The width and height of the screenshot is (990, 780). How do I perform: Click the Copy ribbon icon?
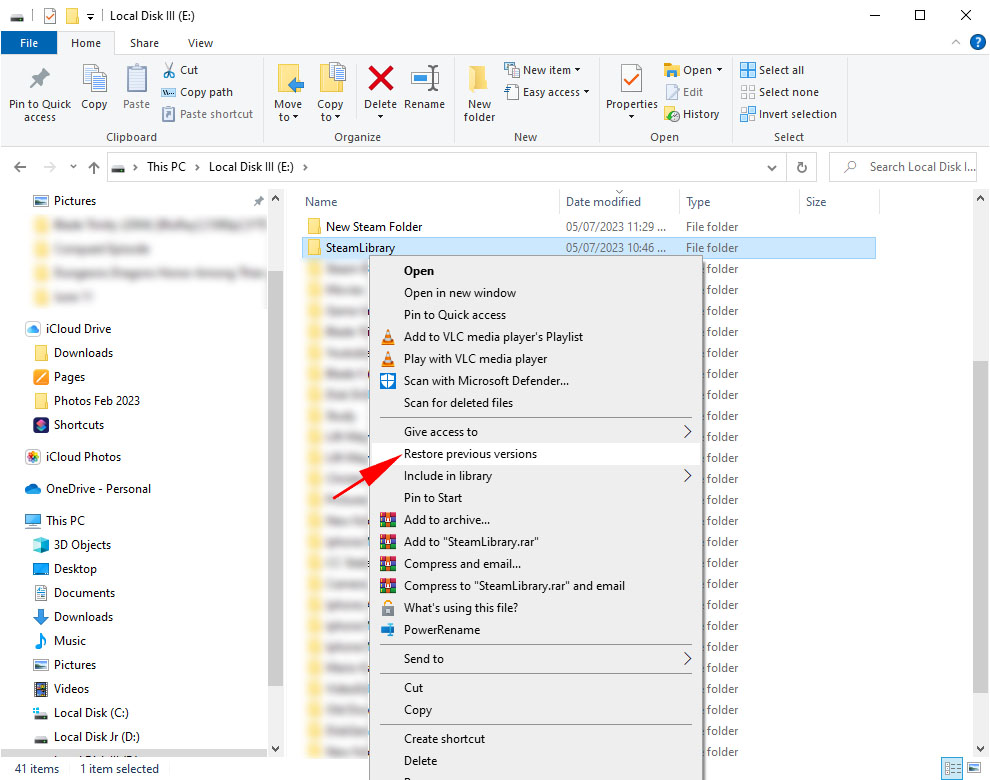(x=94, y=87)
